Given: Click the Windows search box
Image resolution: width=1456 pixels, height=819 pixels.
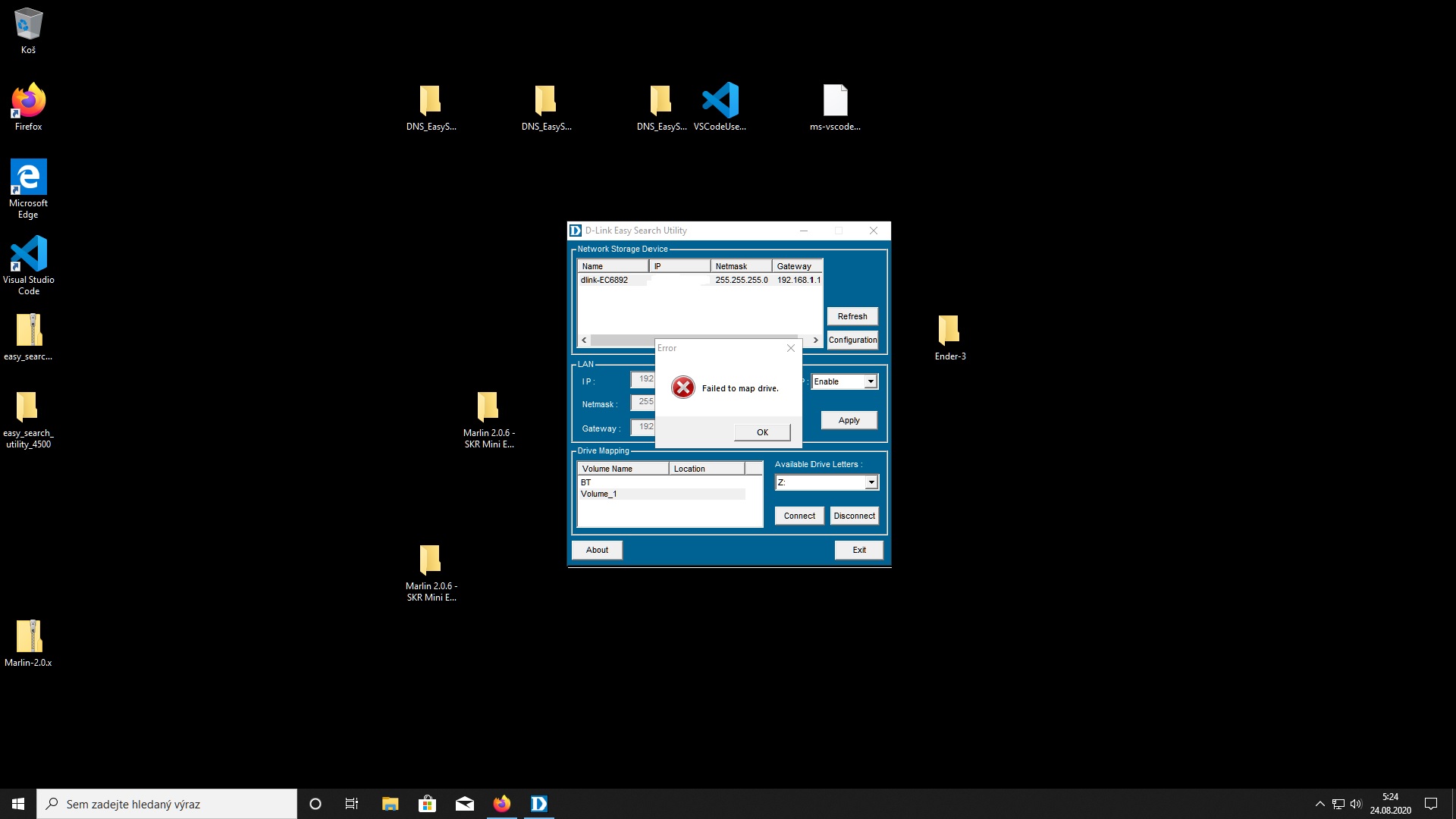Looking at the screenshot, I should pyautogui.click(x=167, y=804).
